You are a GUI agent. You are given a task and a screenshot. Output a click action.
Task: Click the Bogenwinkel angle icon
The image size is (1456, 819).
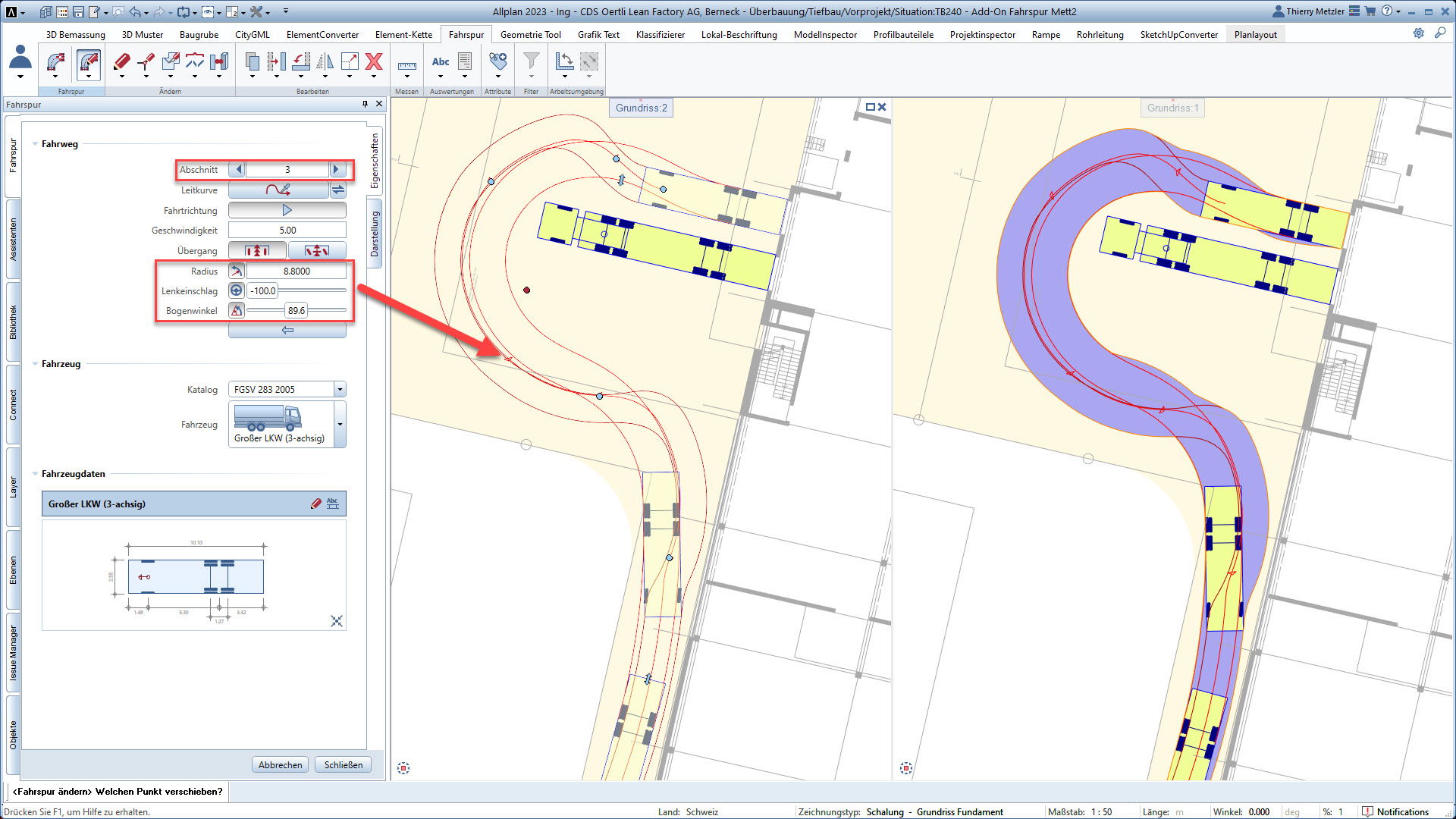click(237, 310)
